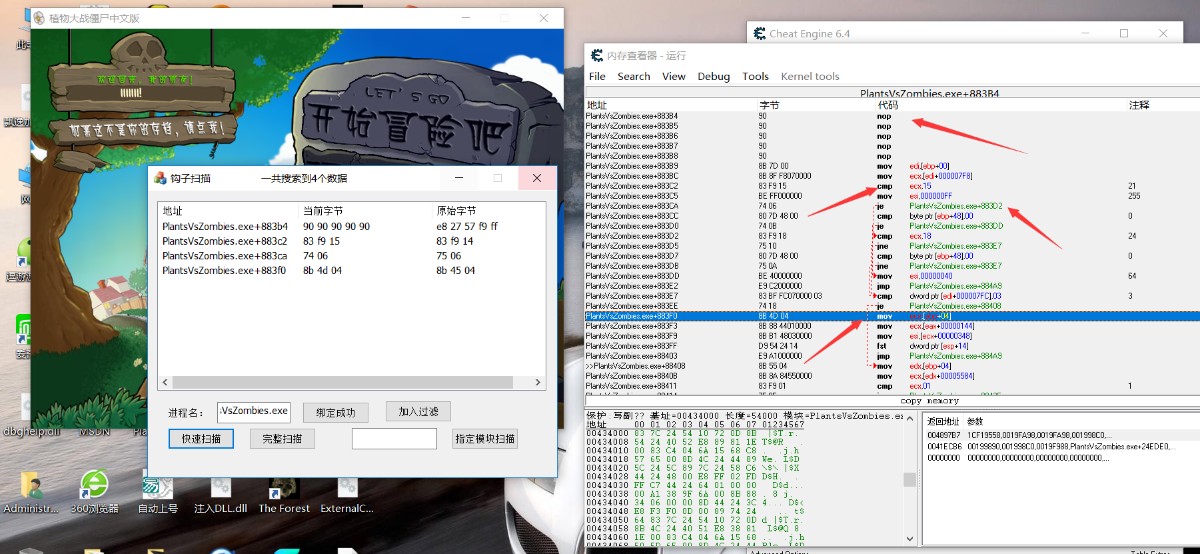Click original bytes e8 27 57 f9 ff
The image size is (1200, 554).
(466, 226)
